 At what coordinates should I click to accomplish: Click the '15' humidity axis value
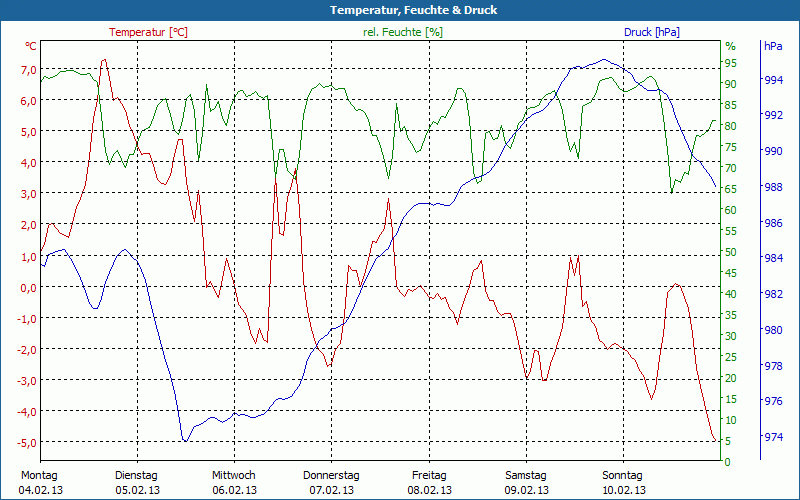(x=731, y=399)
